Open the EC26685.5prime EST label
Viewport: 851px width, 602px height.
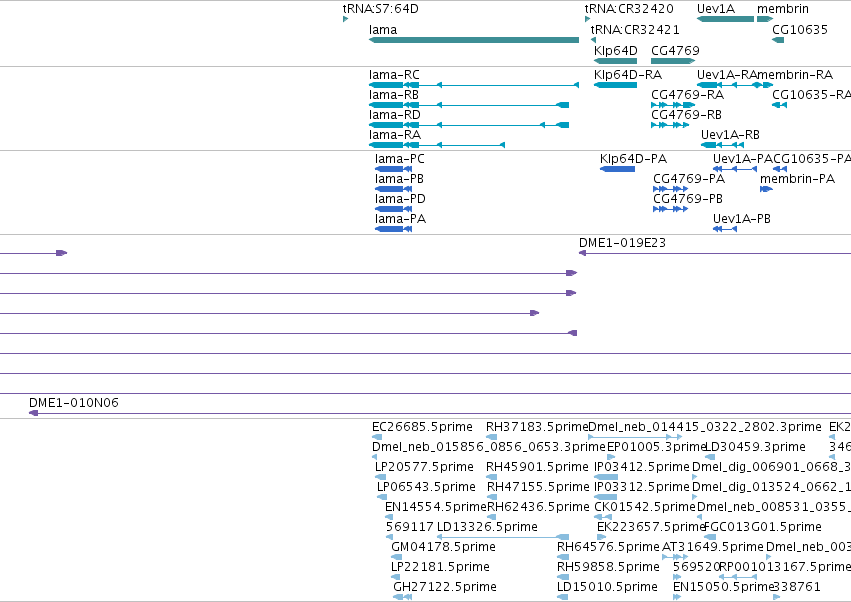422,427
